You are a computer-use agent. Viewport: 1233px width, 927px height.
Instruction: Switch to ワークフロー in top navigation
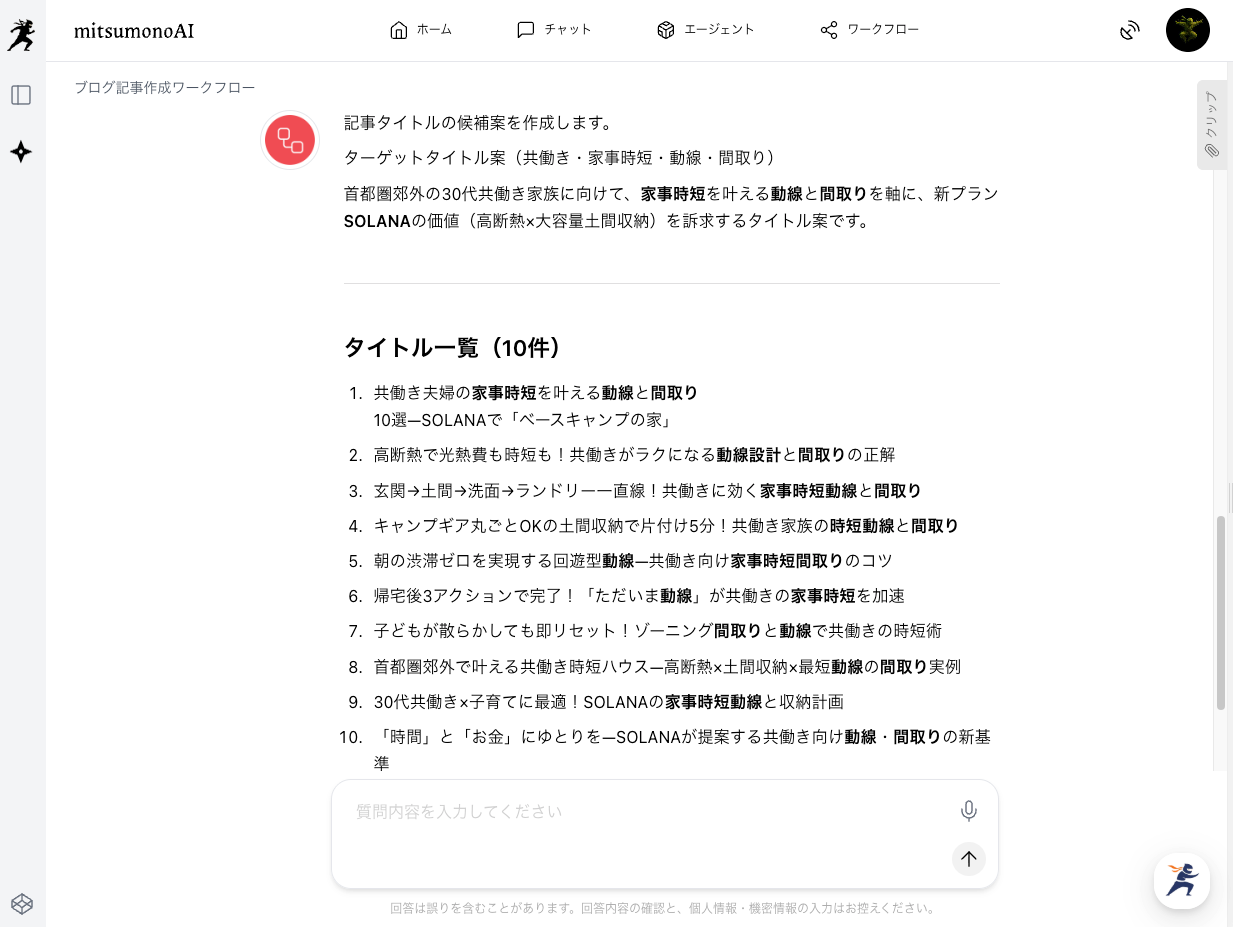pyautogui.click(x=869, y=30)
